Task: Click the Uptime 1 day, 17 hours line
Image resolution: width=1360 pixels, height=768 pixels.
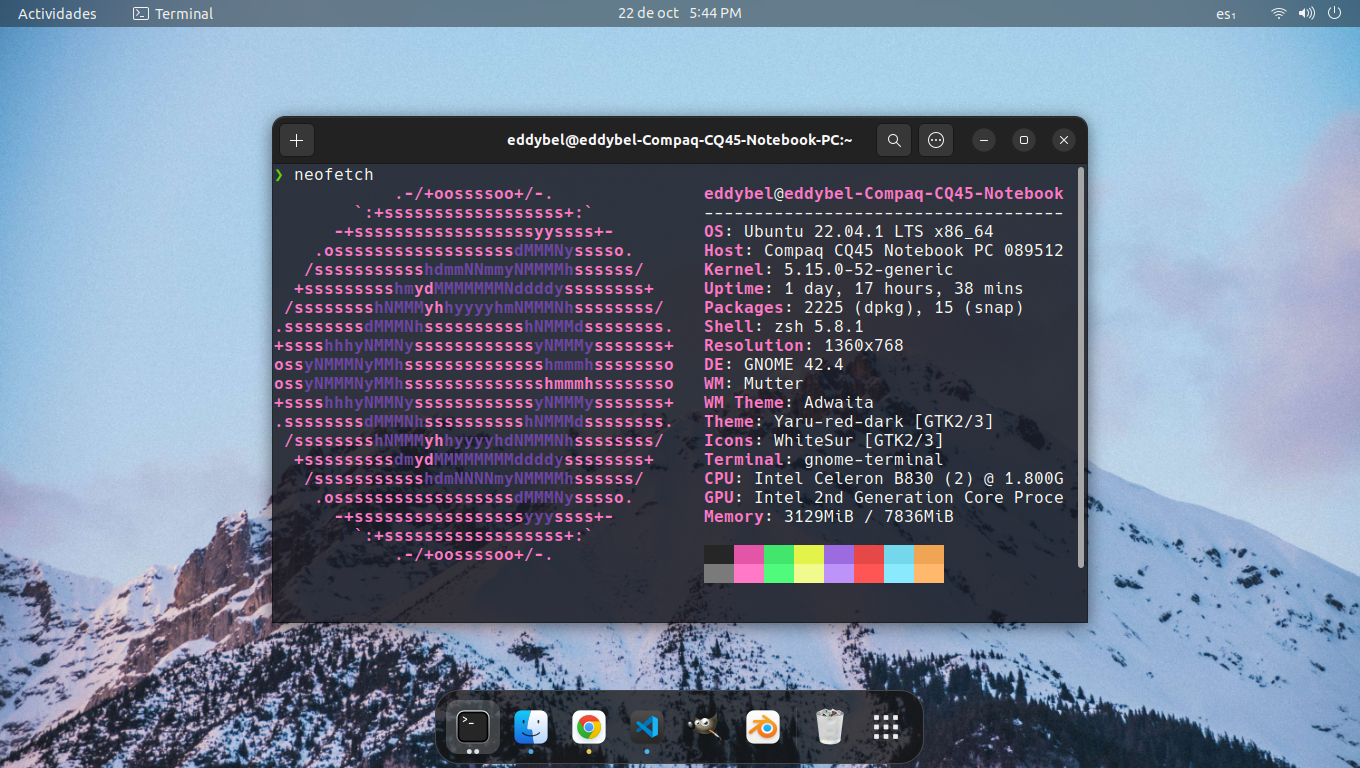Action: [864, 289]
